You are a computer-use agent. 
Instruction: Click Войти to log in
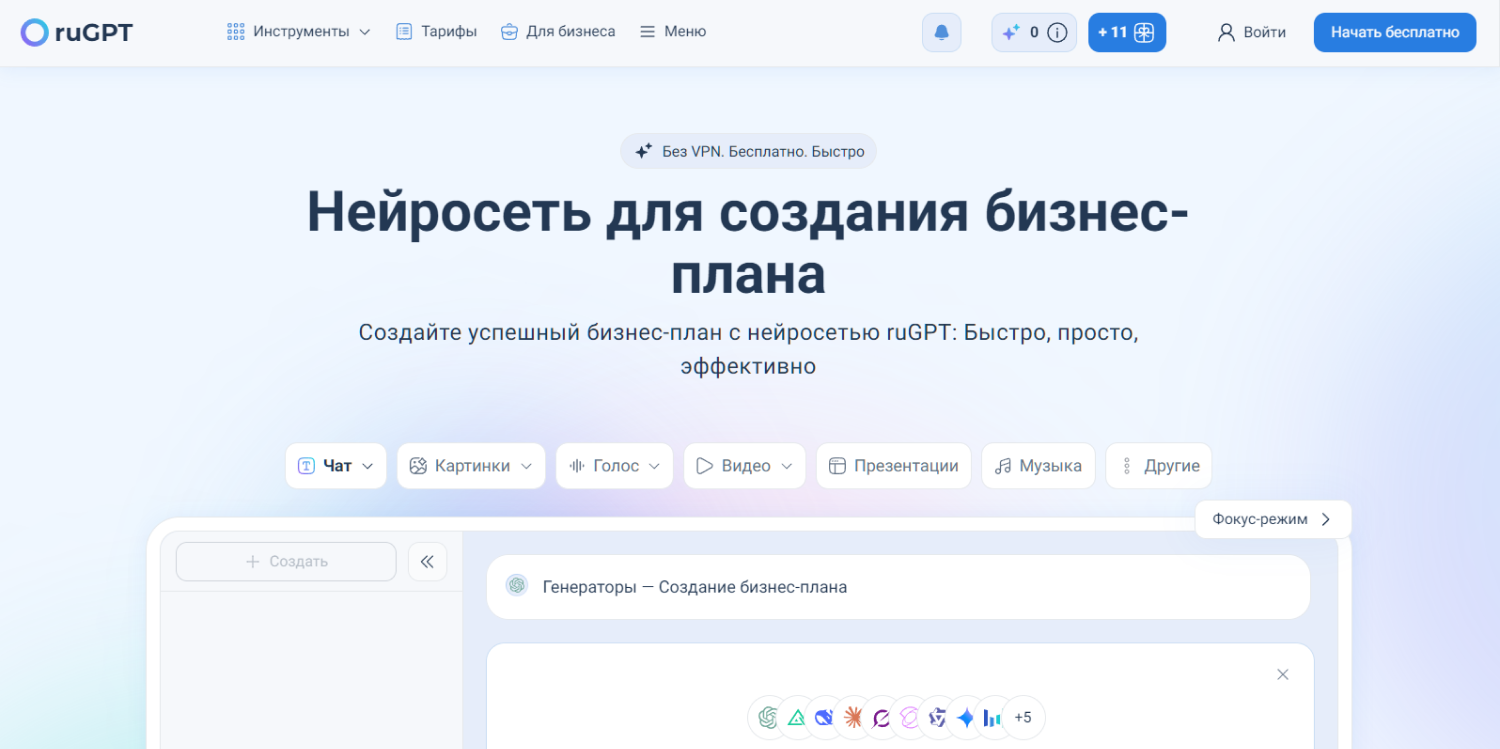pos(1252,32)
